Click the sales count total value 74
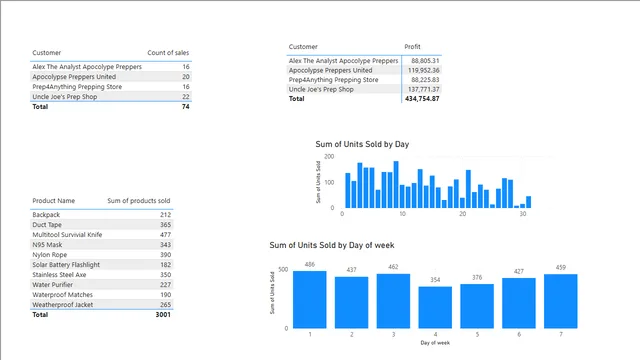The height and width of the screenshot is (360, 640). tap(185, 107)
